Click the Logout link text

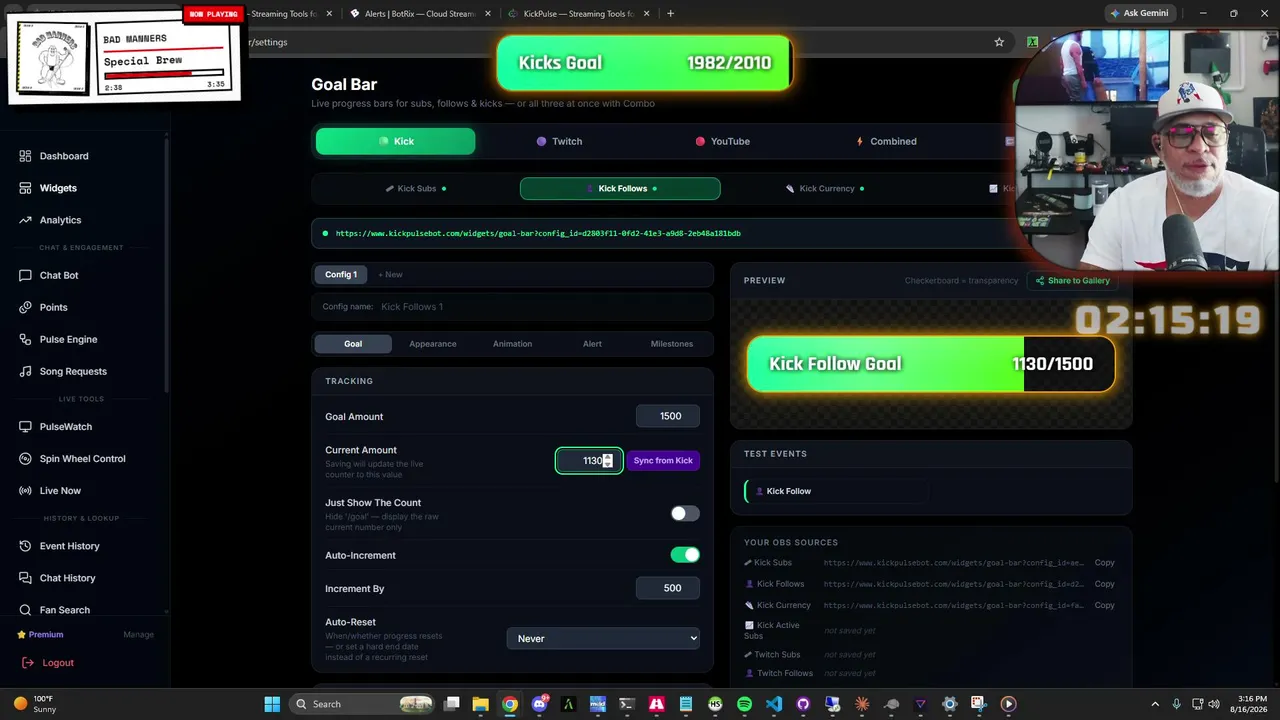click(58, 663)
